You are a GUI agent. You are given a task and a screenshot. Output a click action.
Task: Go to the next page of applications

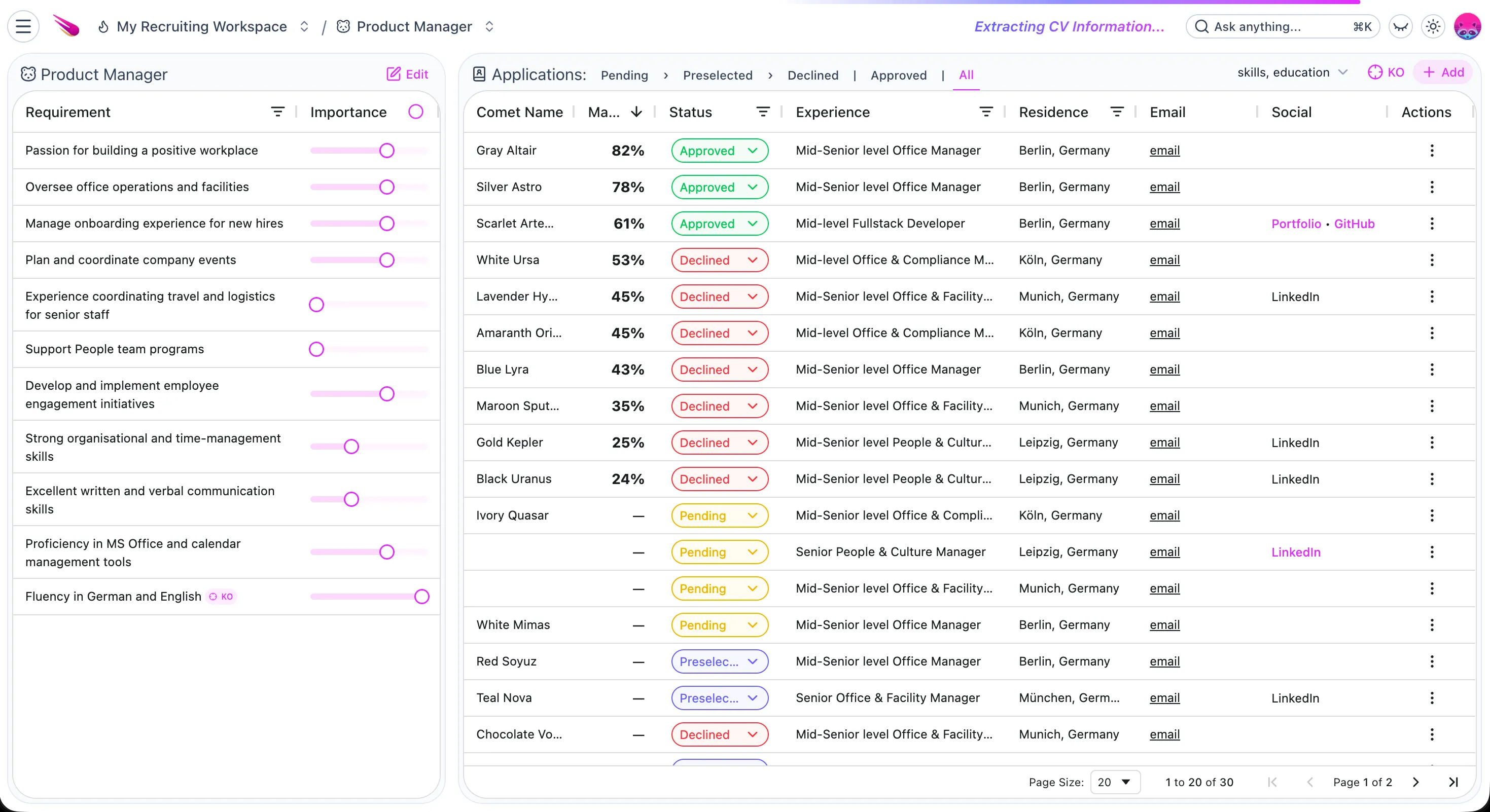(1416, 782)
